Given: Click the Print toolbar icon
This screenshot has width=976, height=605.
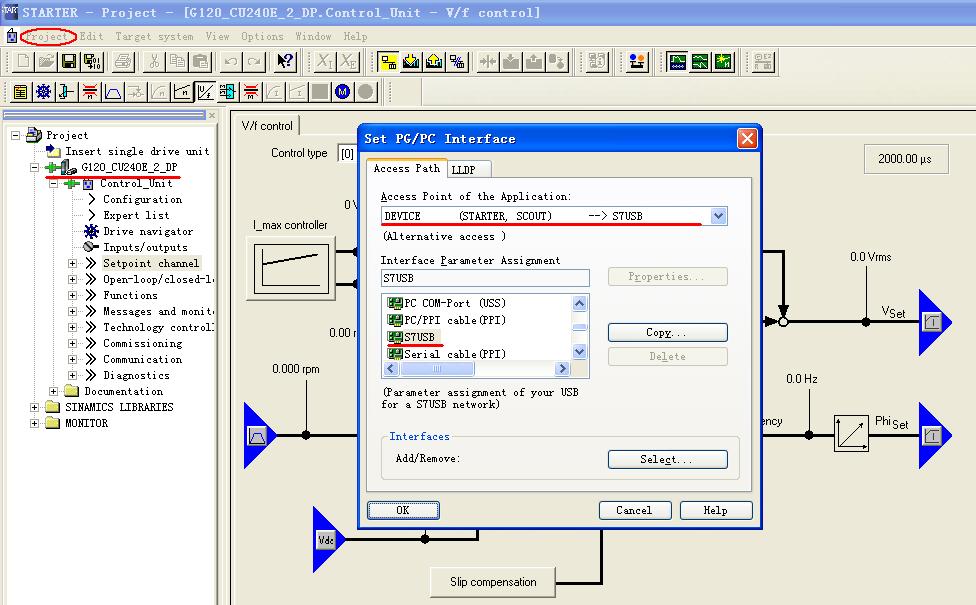Looking at the screenshot, I should (x=123, y=61).
